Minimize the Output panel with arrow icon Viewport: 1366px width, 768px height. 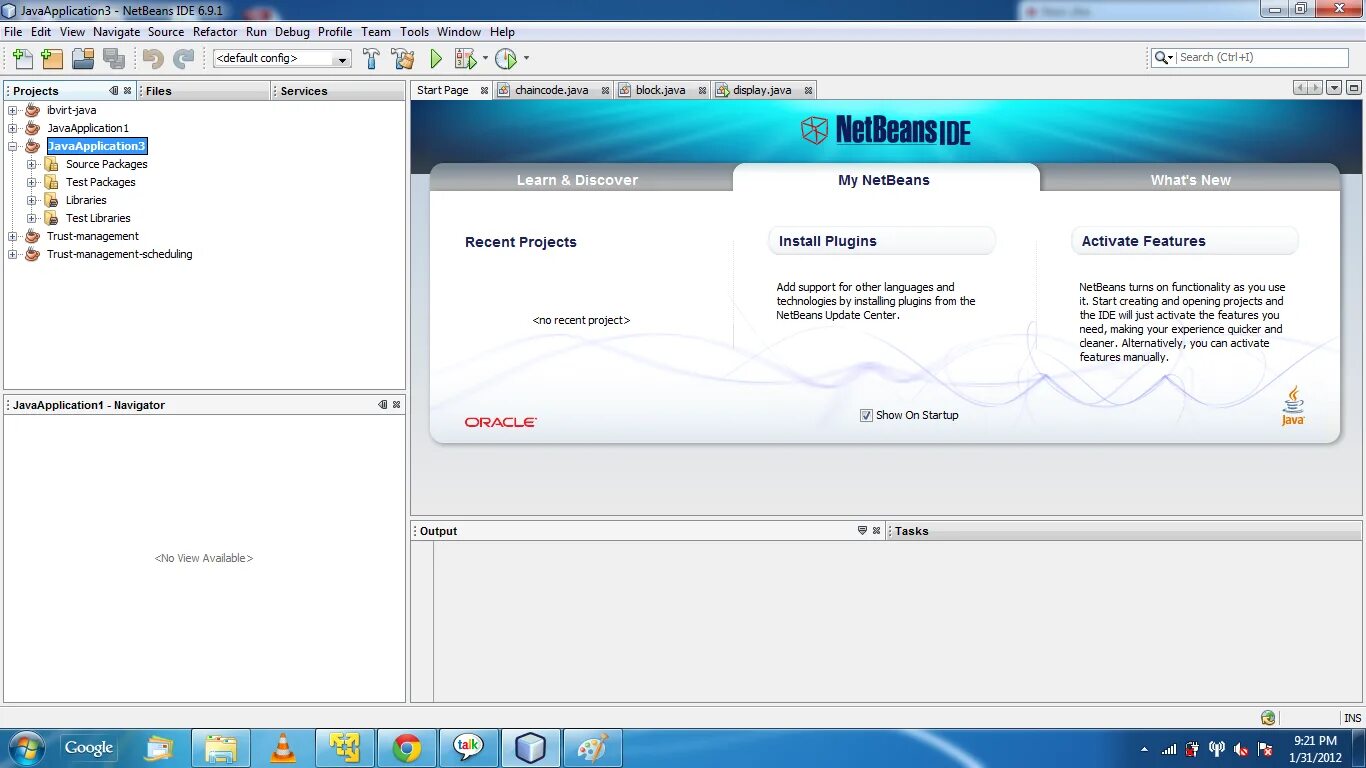click(x=862, y=531)
